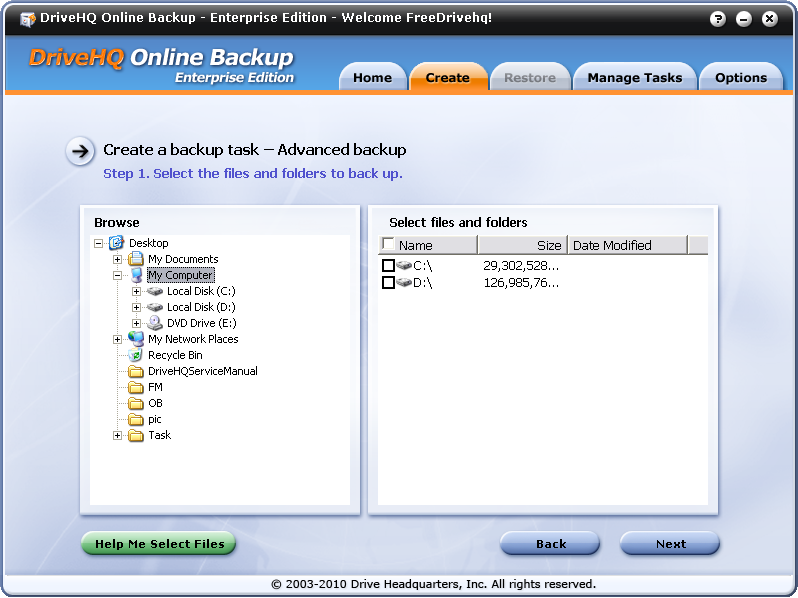Sort file list by Size column header
The height and width of the screenshot is (598, 798).
tap(522, 245)
